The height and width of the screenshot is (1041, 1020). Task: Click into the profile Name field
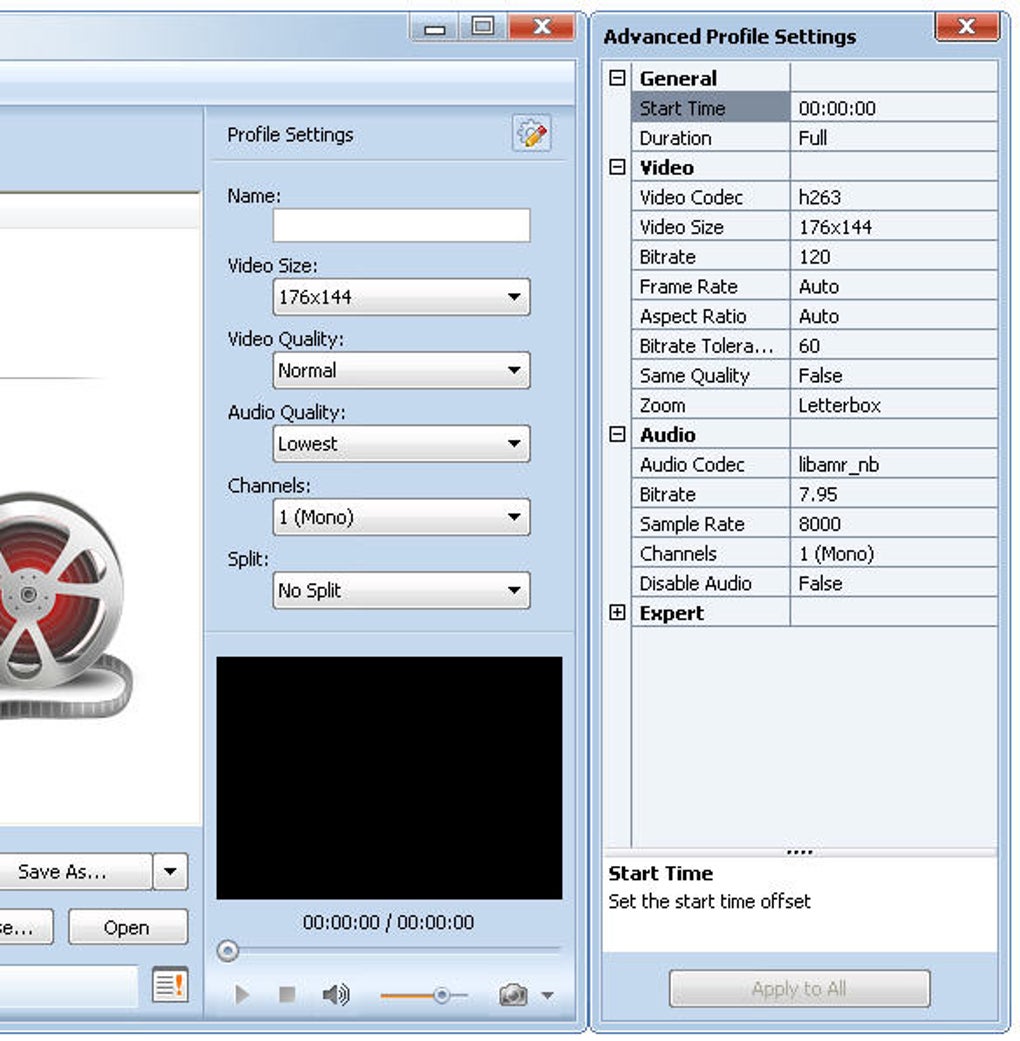[401, 225]
